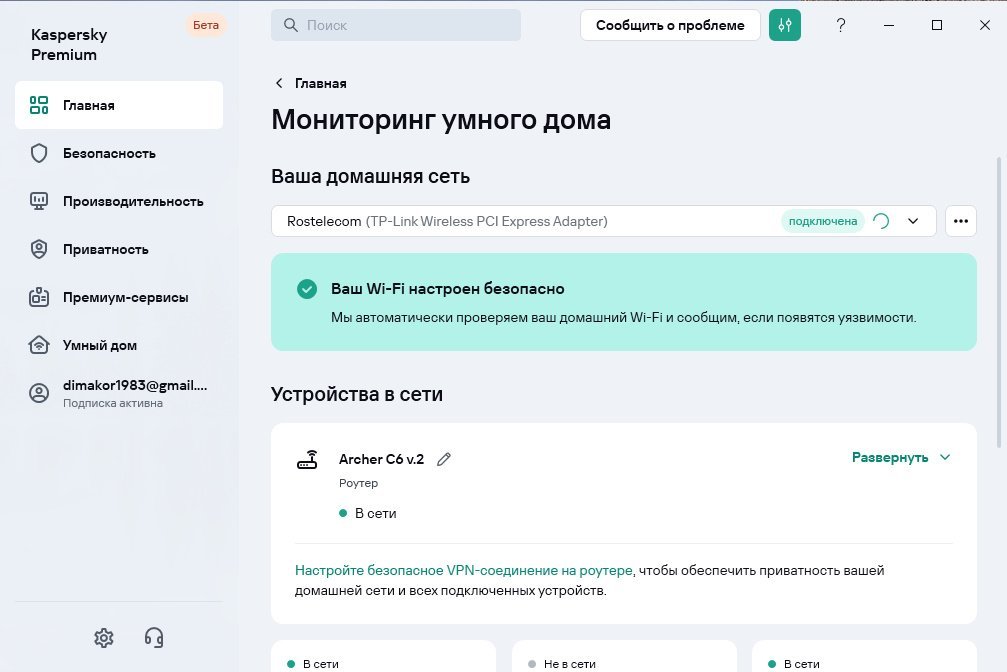
Task: Edit Archer C6 v.2 name with pencil icon
Action: coord(444,459)
